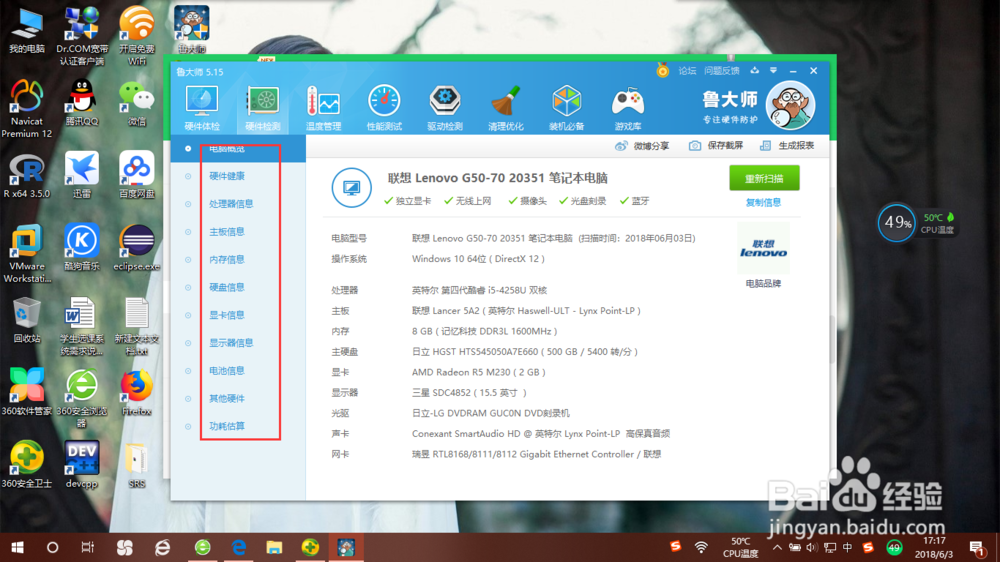Click the 鲁大师 mascot avatar
This screenshot has height=562, width=1000.
pyautogui.click(x=790, y=106)
